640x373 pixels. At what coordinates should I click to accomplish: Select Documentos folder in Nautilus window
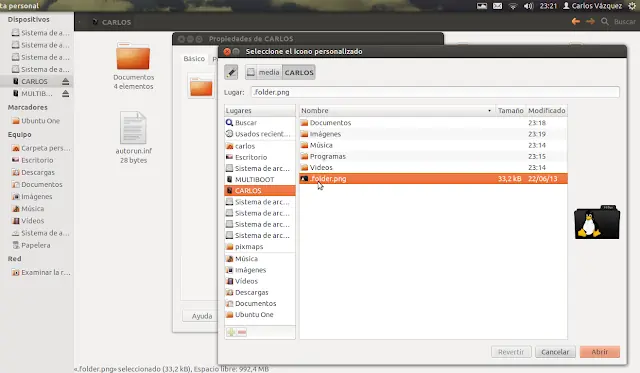point(133,65)
